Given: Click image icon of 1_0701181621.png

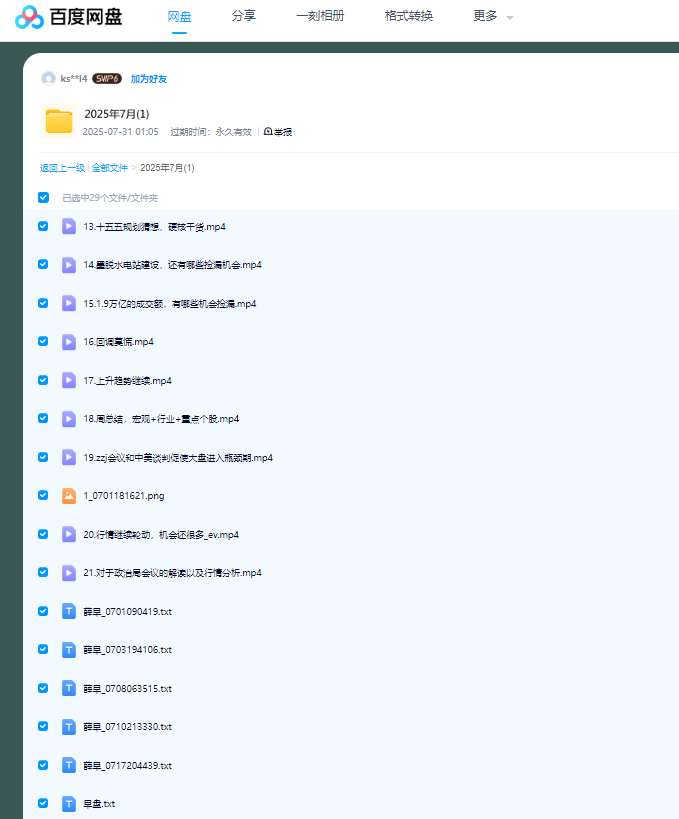Looking at the screenshot, I should [69, 496].
